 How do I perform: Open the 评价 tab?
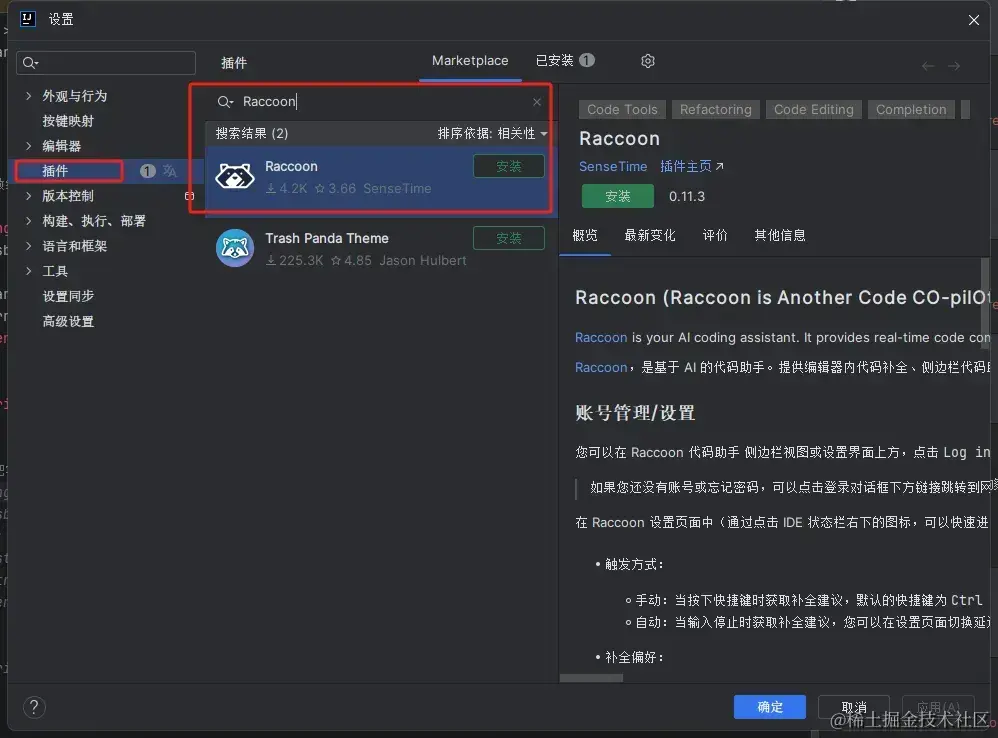pyautogui.click(x=715, y=235)
